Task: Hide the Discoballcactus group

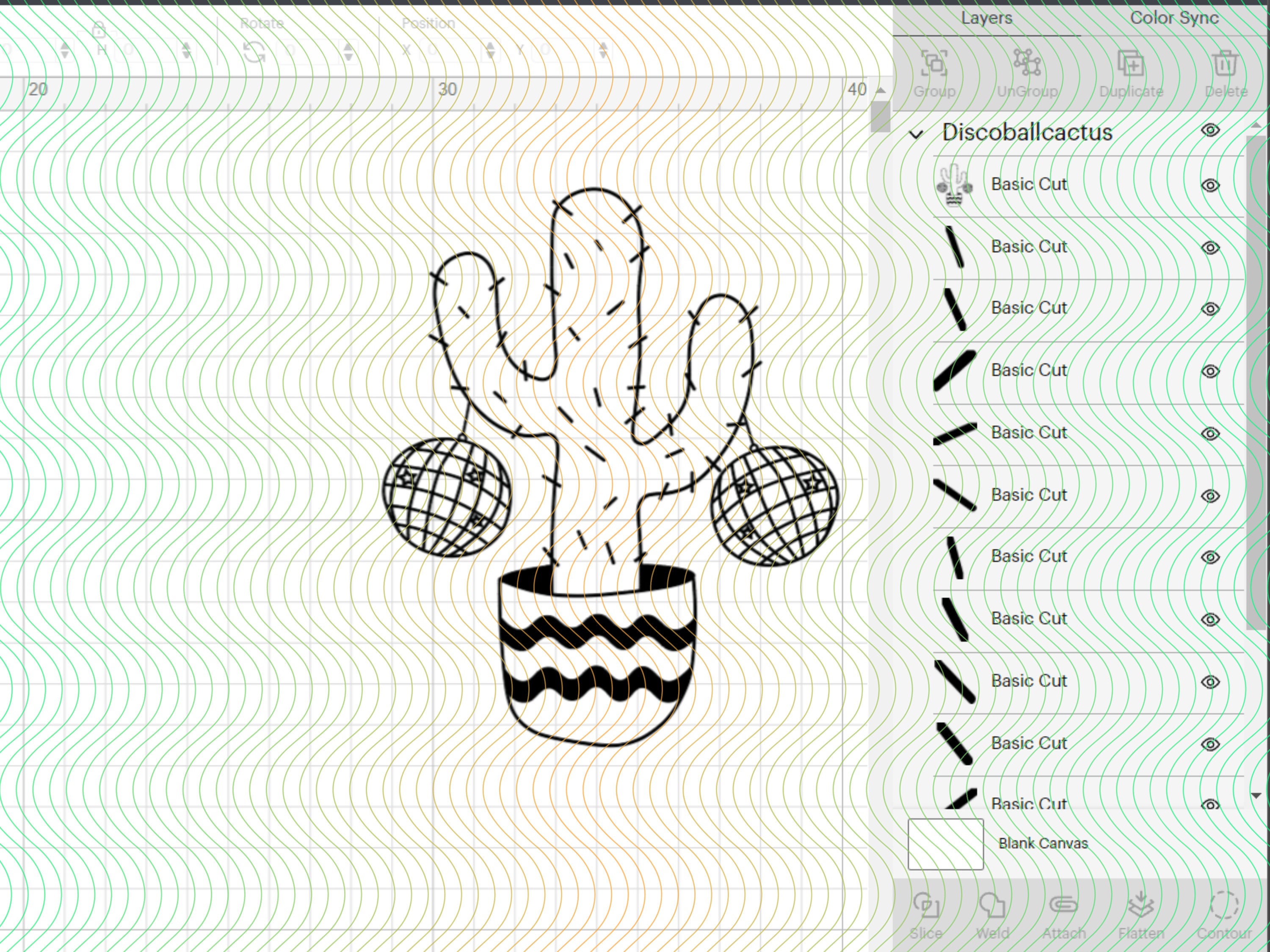Action: 1210,131
